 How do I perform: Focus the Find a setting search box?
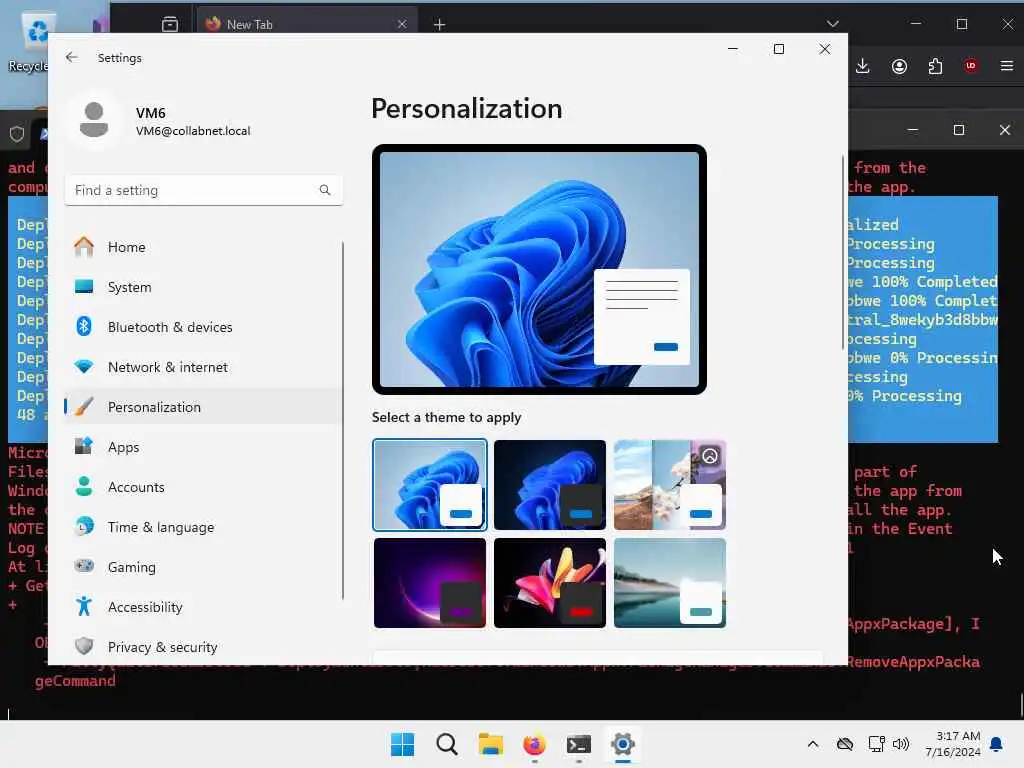tap(204, 190)
